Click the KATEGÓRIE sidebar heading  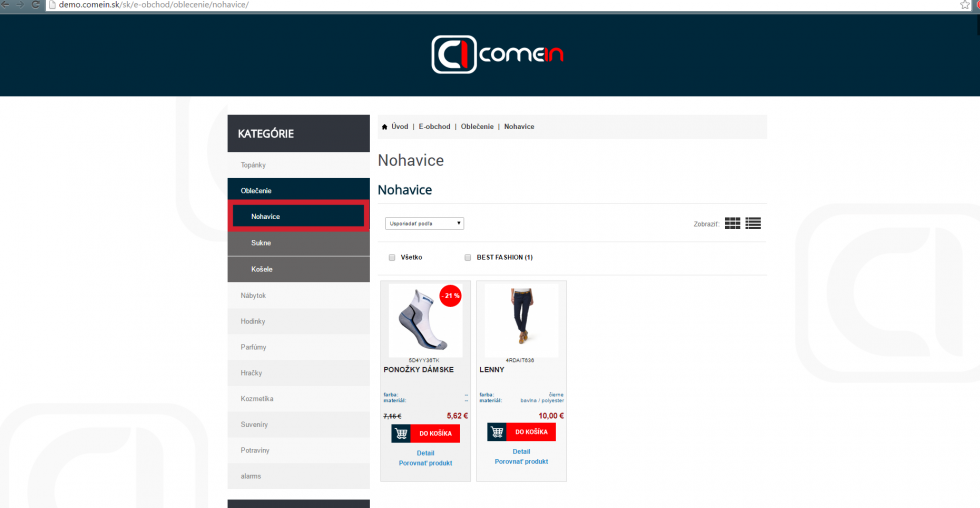click(x=266, y=134)
